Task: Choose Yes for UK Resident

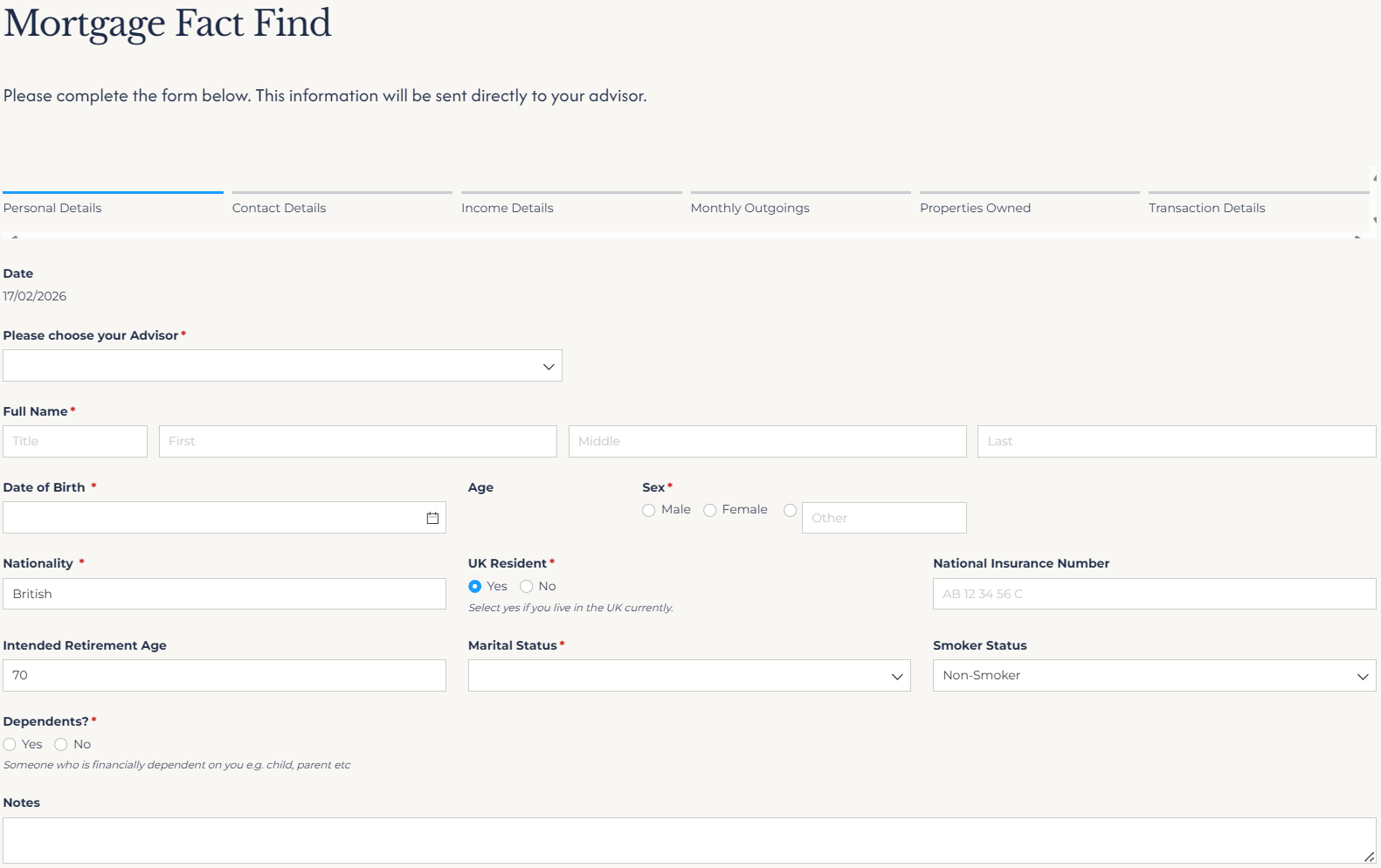Action: pyautogui.click(x=474, y=587)
